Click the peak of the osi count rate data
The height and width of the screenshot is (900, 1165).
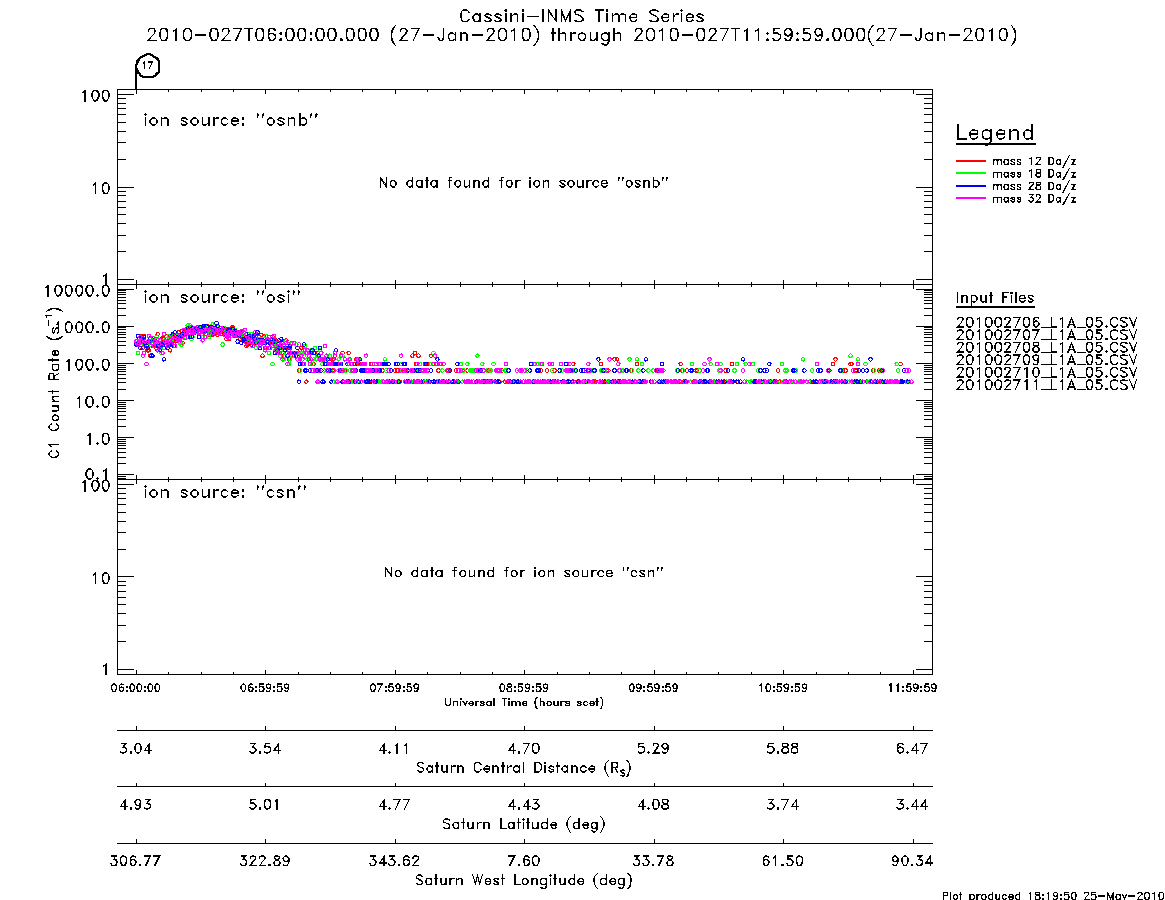[x=215, y=324]
